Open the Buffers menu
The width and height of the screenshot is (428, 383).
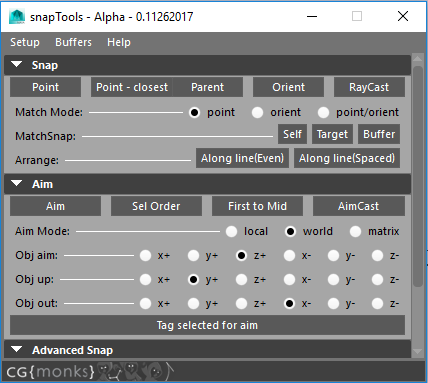[x=73, y=42]
